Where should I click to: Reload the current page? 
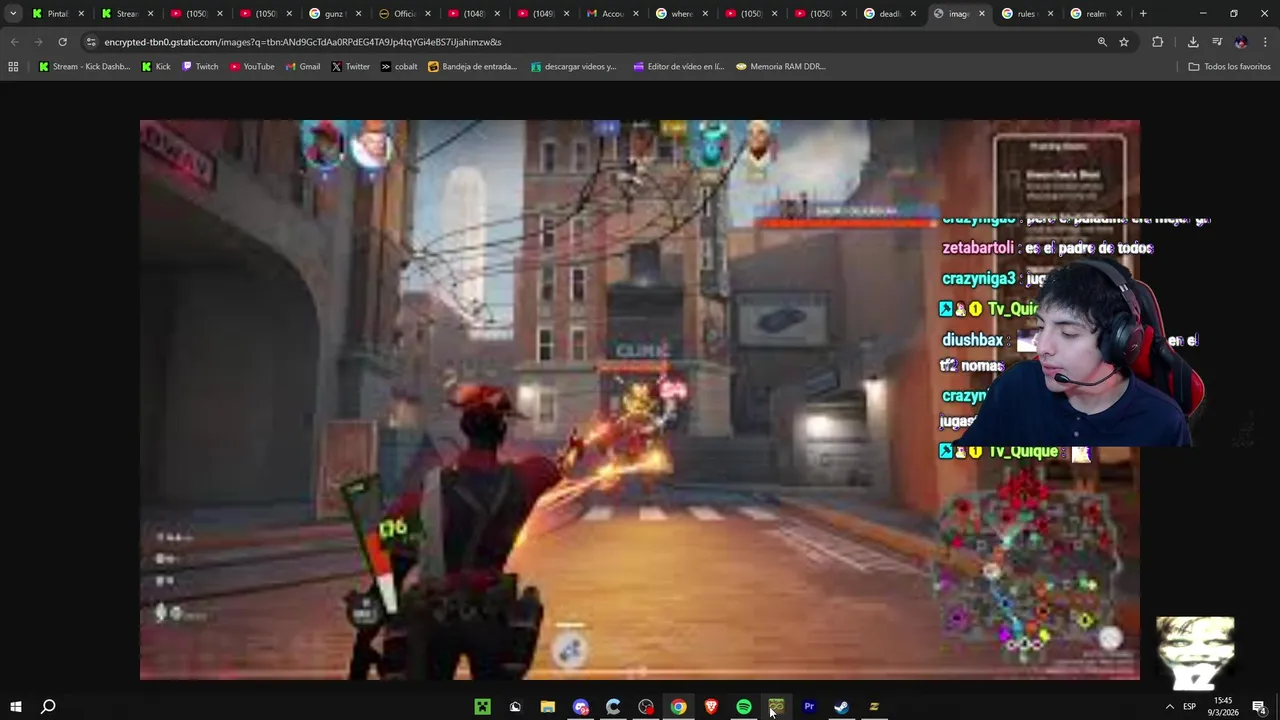62,42
